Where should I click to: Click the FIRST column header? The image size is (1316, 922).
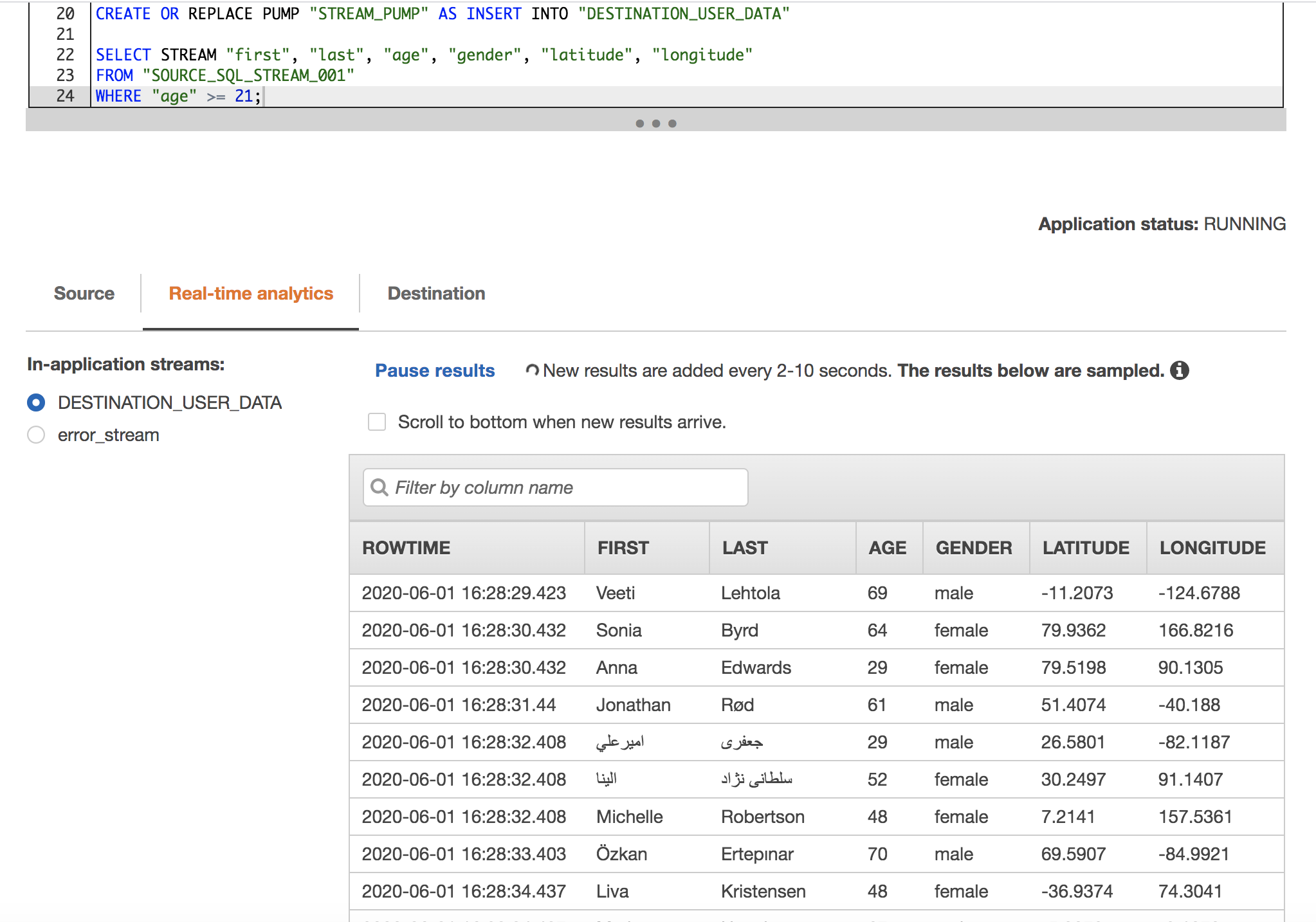(x=623, y=548)
